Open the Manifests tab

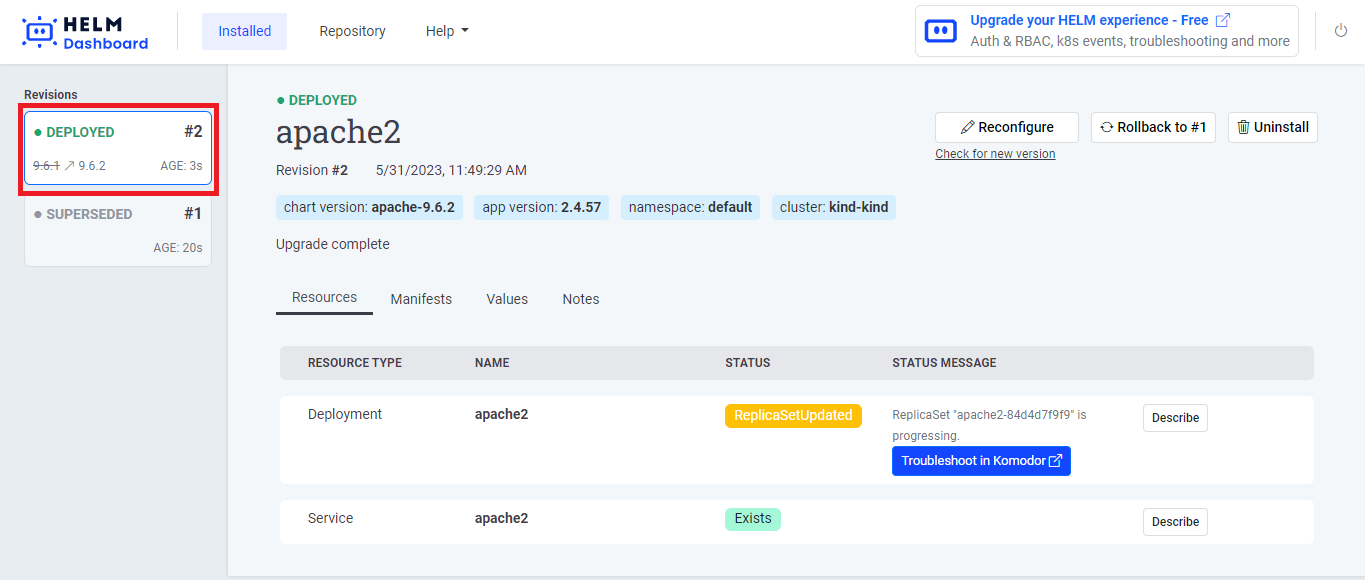coord(421,299)
